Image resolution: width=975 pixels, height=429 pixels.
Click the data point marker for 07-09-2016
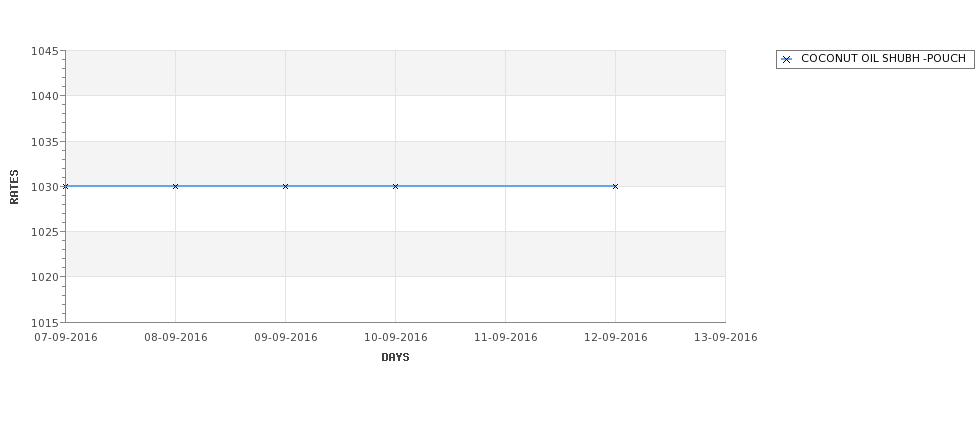click(66, 186)
